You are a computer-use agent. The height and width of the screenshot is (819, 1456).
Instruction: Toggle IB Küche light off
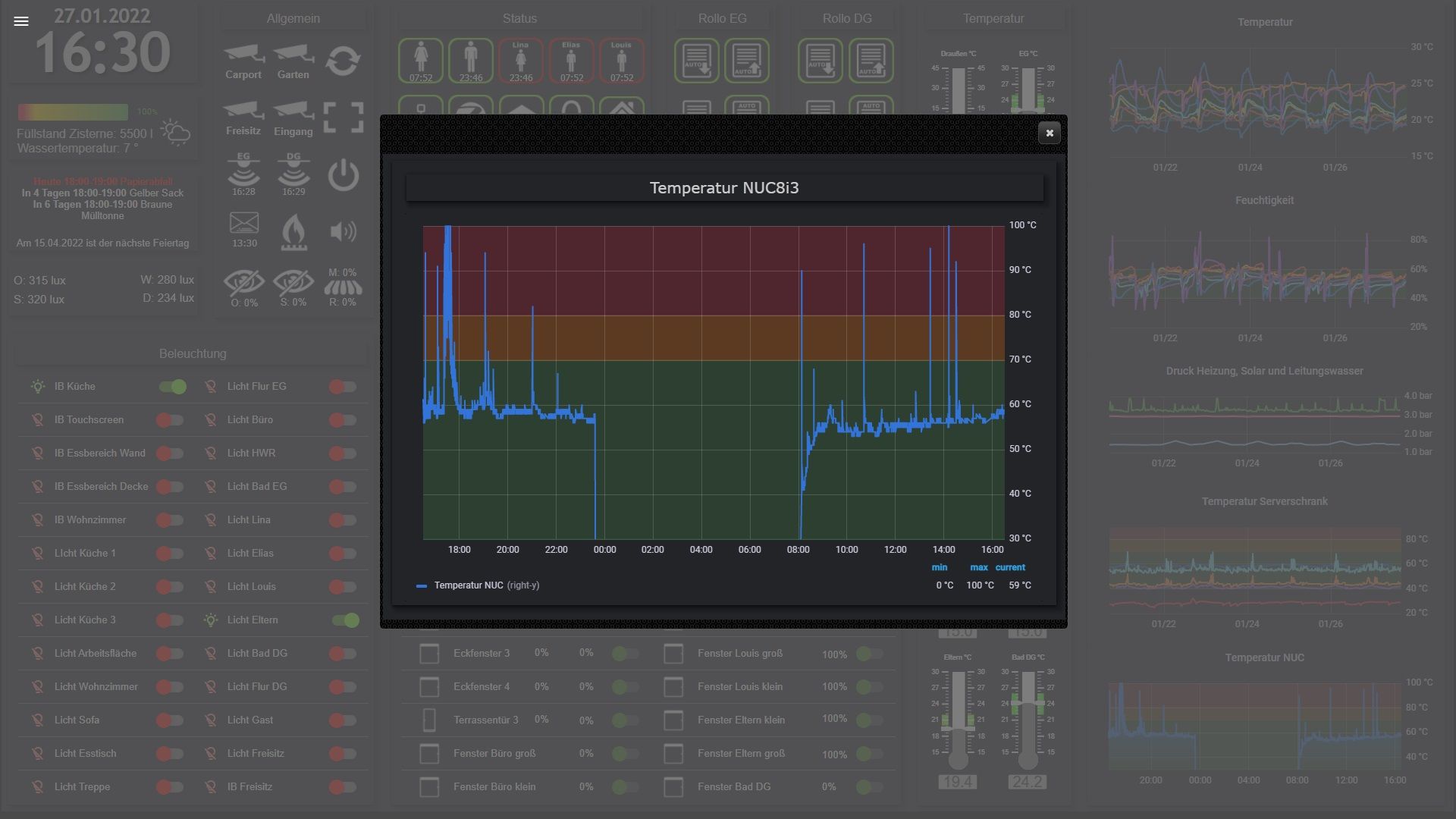click(173, 387)
